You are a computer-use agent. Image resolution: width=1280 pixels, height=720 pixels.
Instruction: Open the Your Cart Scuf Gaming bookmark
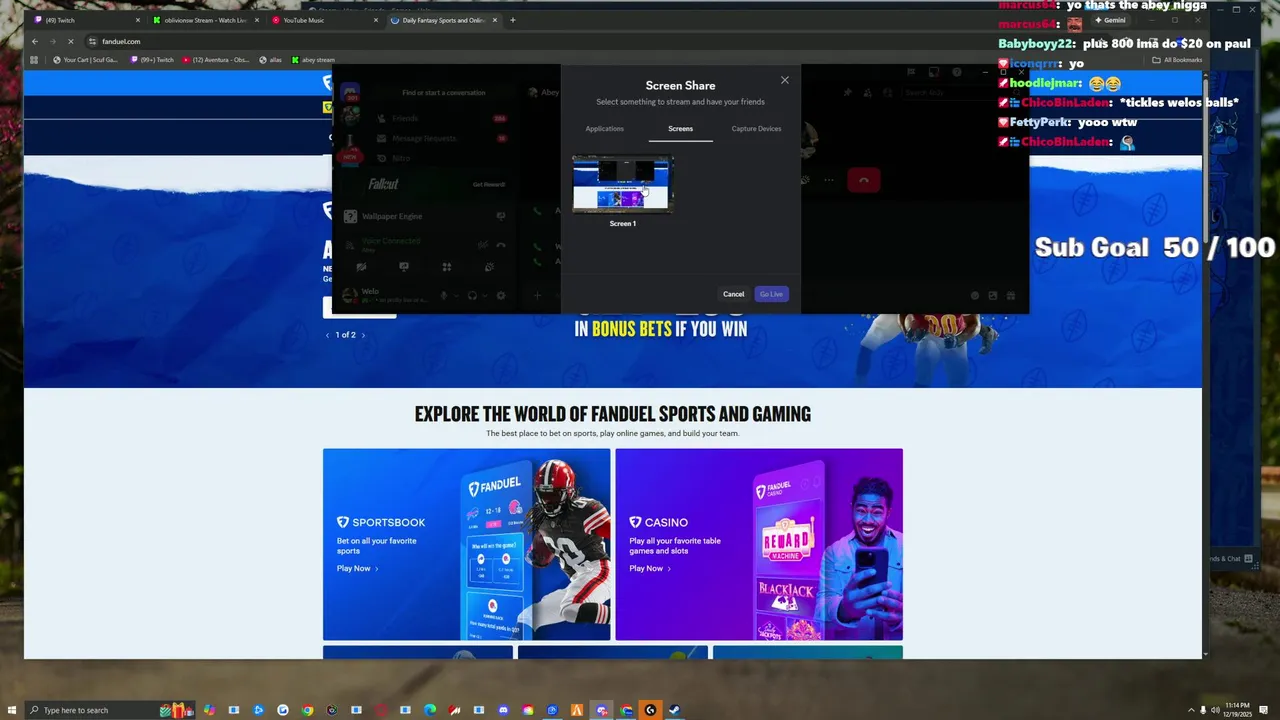click(x=85, y=60)
